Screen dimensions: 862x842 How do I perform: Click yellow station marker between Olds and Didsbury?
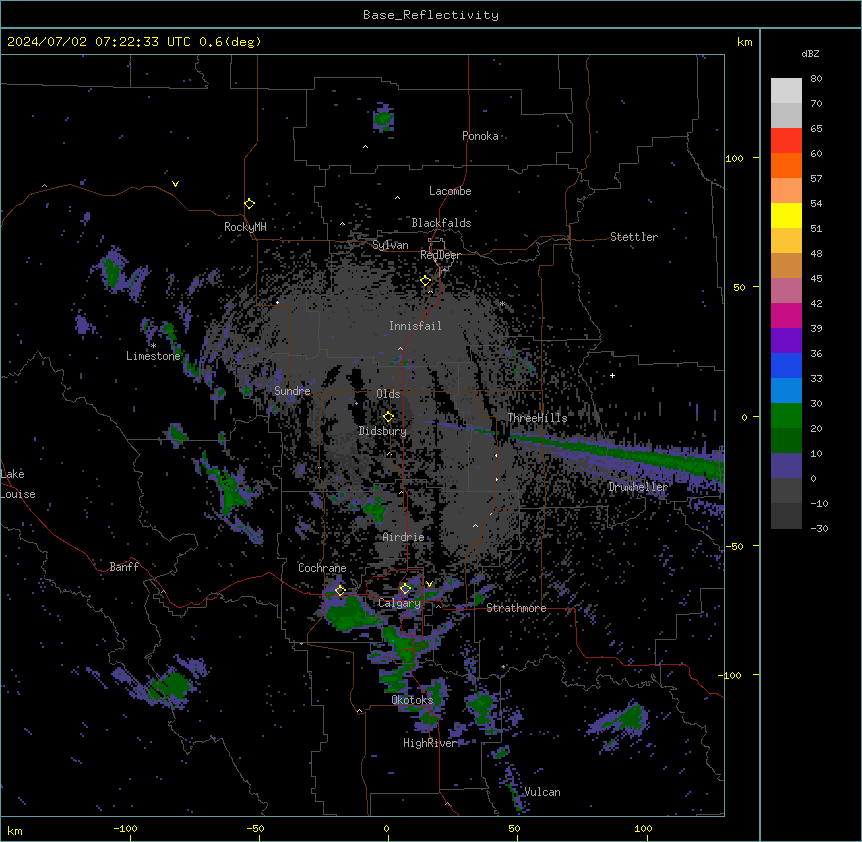coord(388,416)
